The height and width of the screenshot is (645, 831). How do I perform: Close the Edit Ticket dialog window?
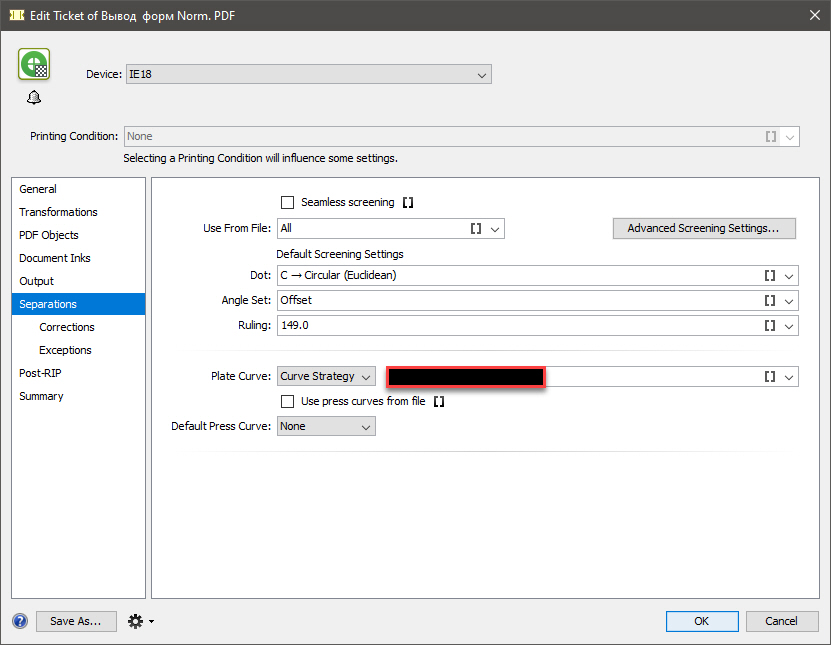[x=815, y=15]
